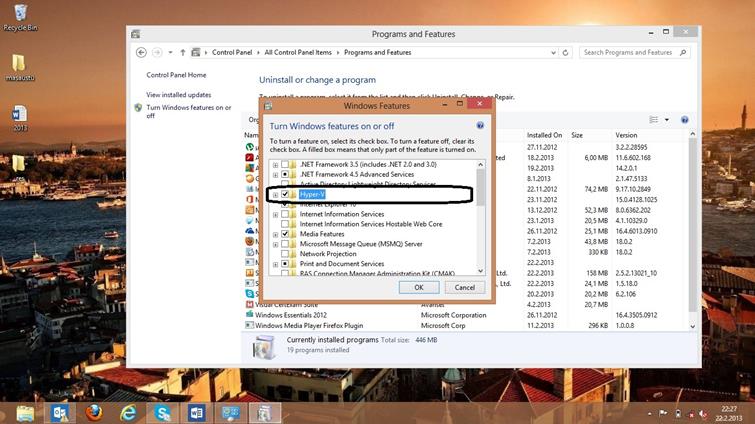Enable Microsoft Message Queue (MSMQ) Server checkbox
The width and height of the screenshot is (755, 424).
[285, 244]
